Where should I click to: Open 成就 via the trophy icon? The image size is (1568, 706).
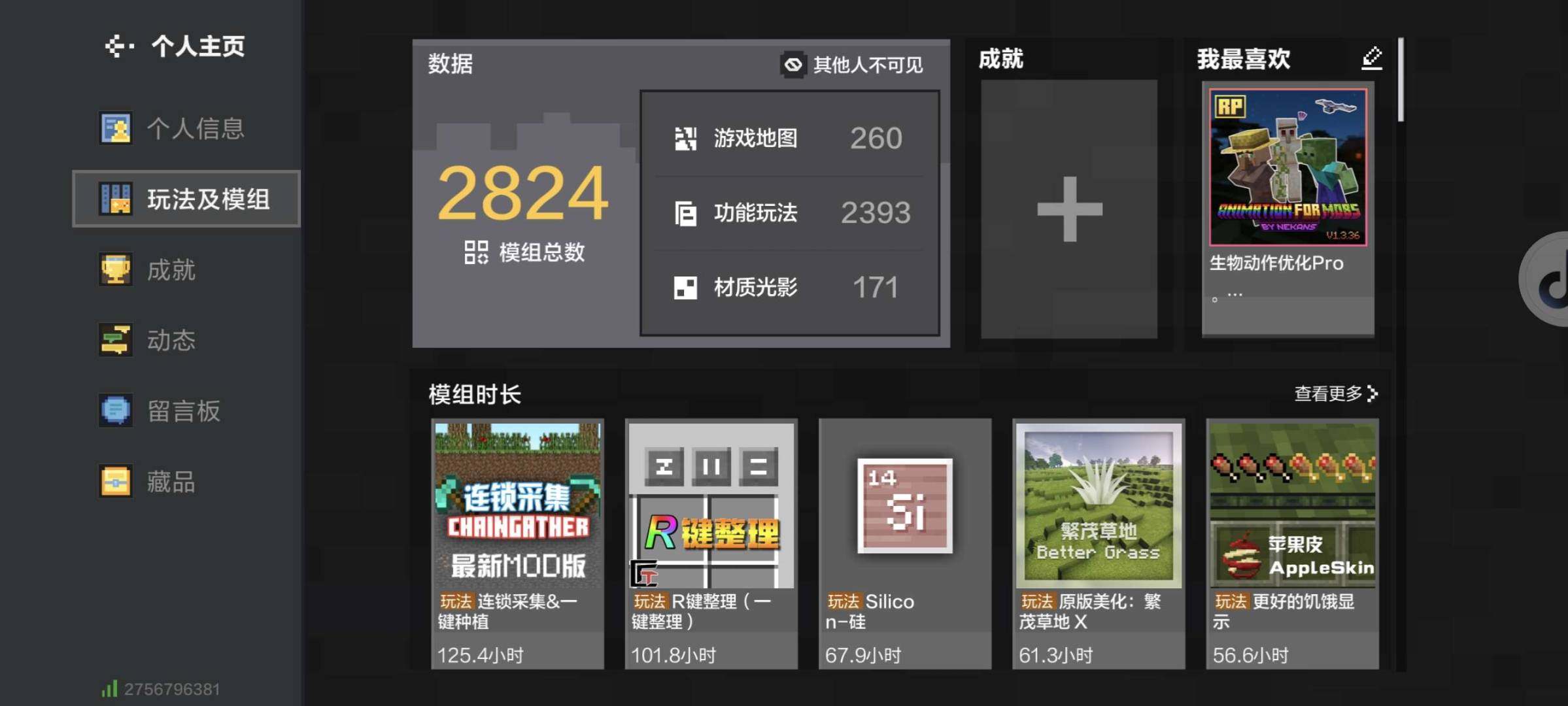coord(115,270)
